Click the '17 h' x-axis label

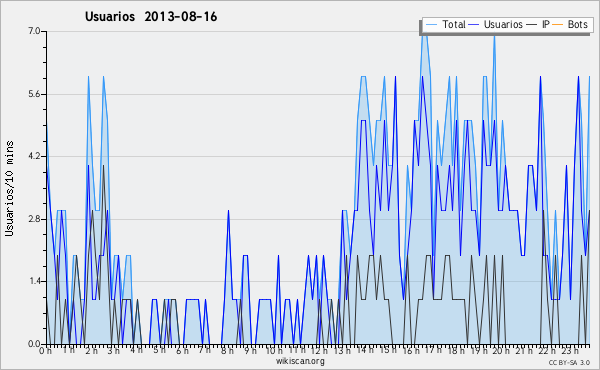click(433, 350)
